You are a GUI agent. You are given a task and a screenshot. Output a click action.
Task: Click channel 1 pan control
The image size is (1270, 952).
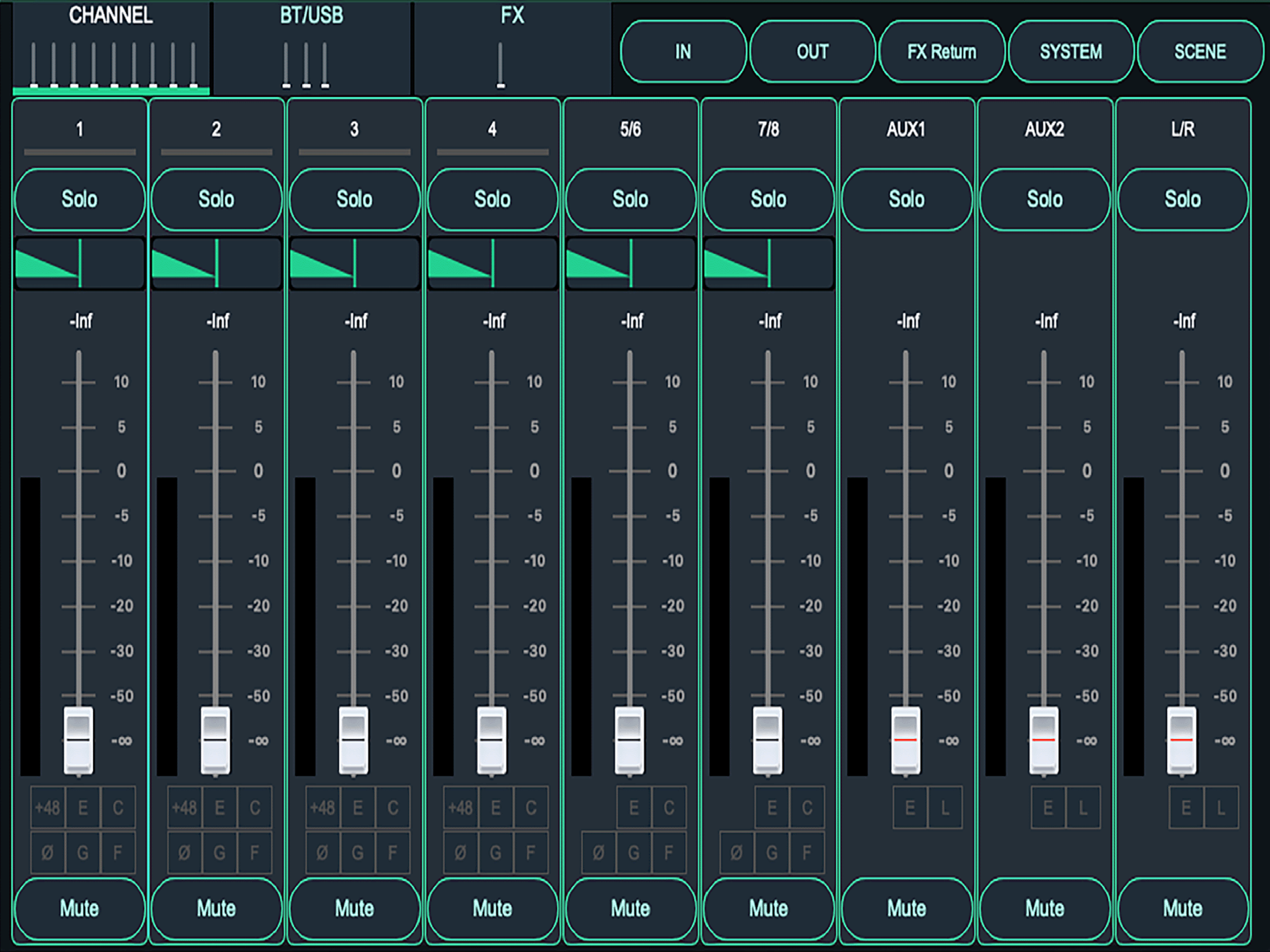pos(80,264)
